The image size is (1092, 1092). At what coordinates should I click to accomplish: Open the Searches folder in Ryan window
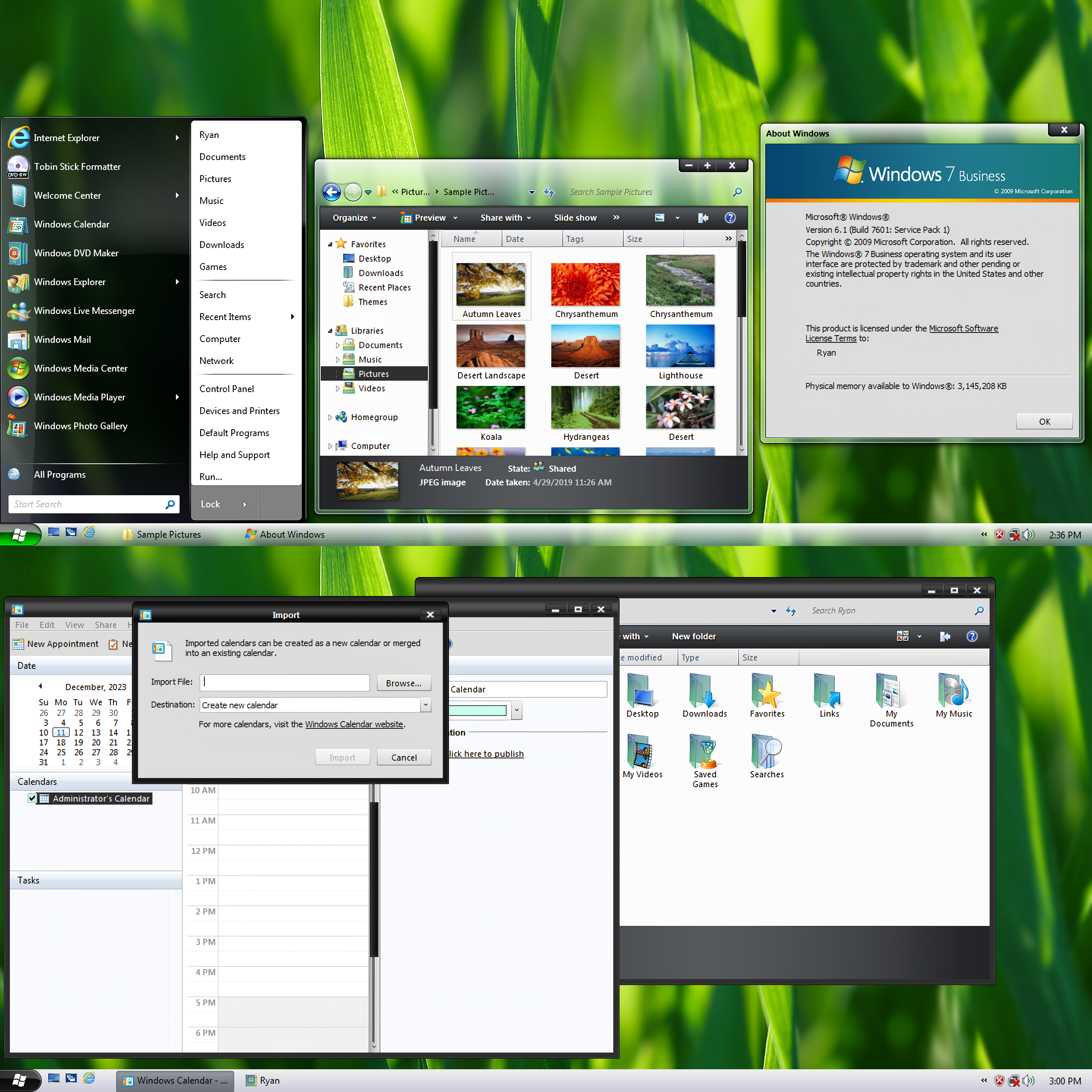[x=767, y=756]
